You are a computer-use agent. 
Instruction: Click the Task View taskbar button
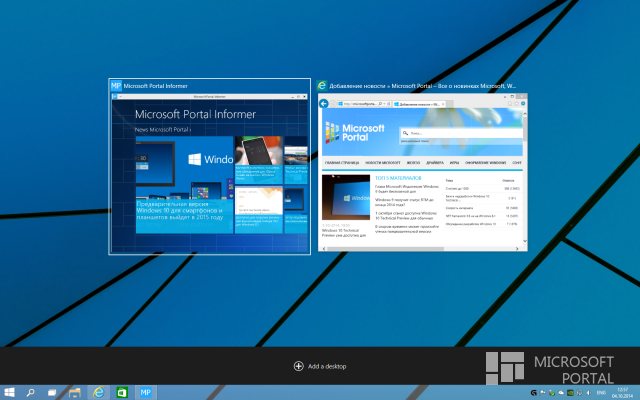coord(52,393)
